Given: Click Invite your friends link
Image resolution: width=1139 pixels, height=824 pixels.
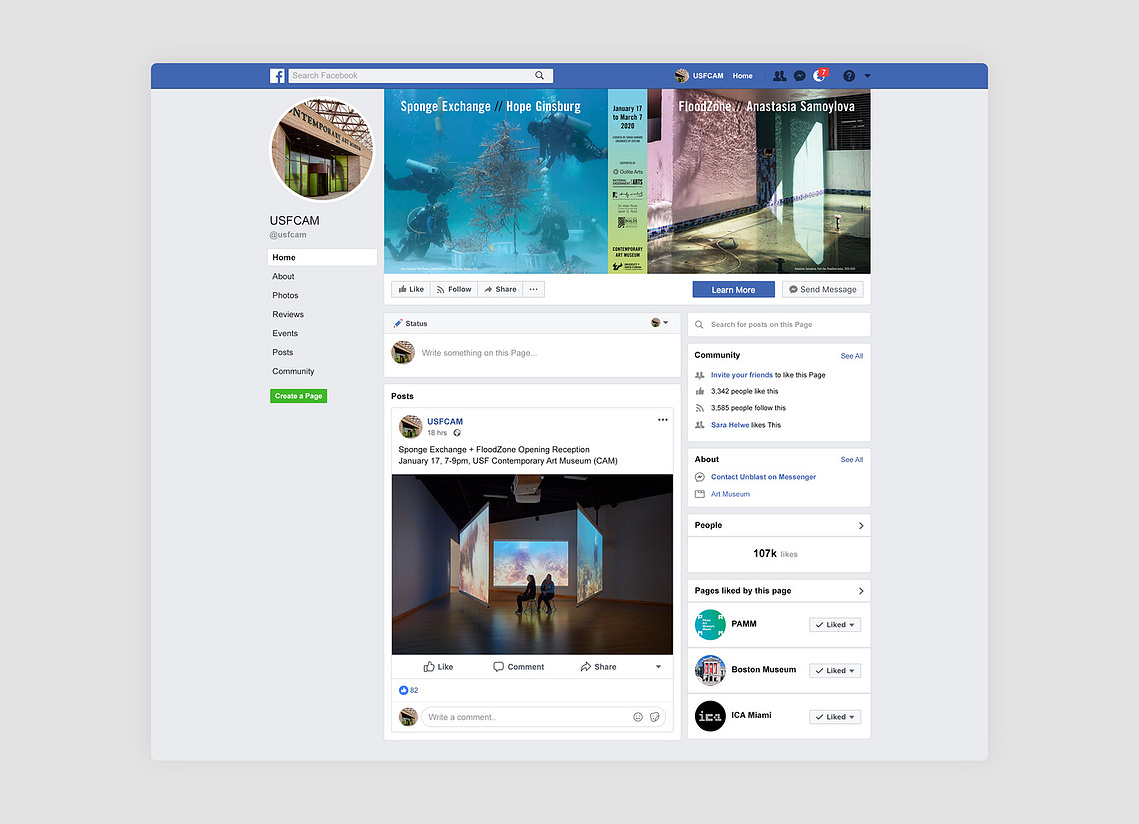Looking at the screenshot, I should [x=742, y=375].
